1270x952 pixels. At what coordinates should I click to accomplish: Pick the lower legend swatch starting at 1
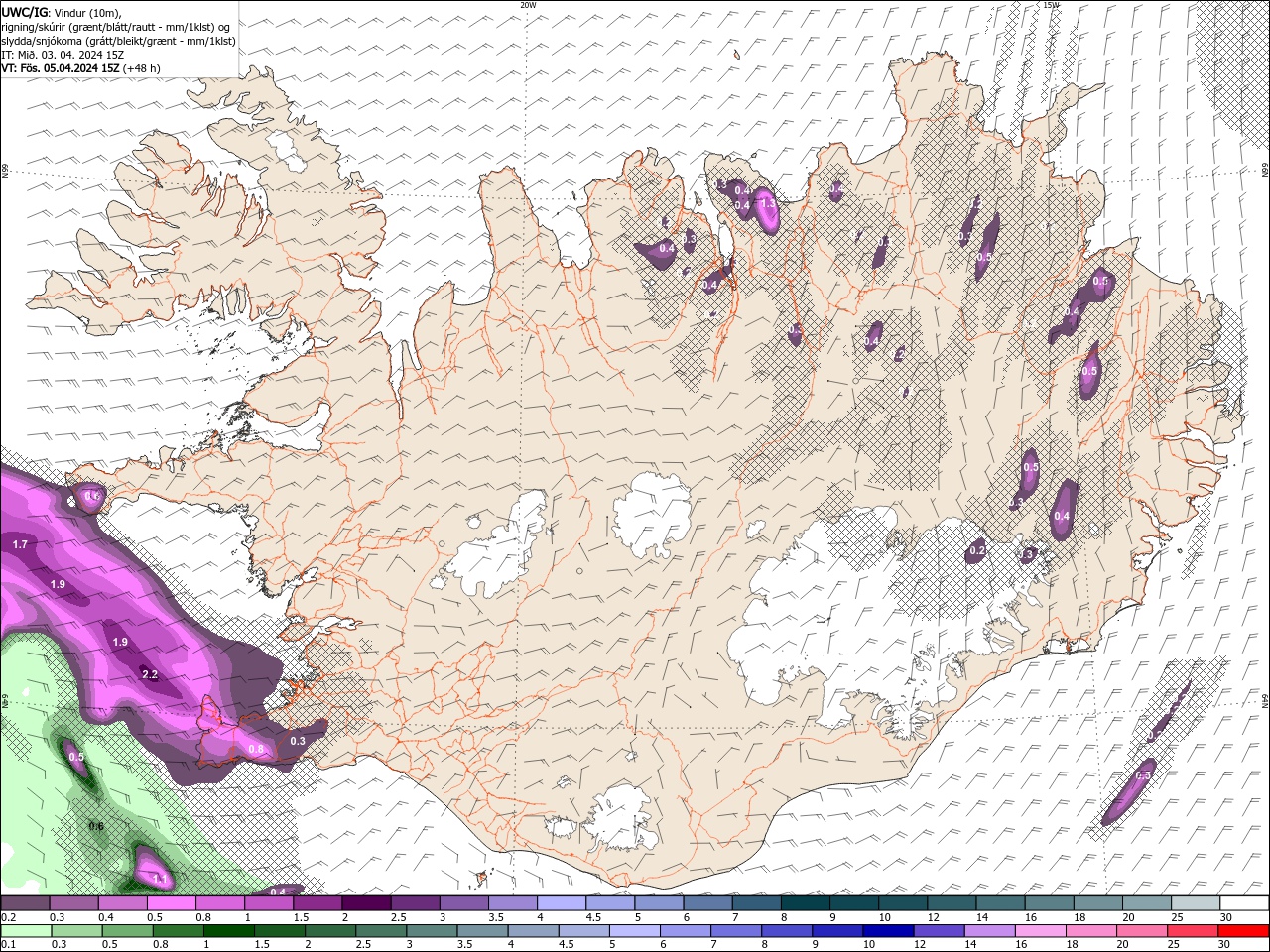point(228,931)
